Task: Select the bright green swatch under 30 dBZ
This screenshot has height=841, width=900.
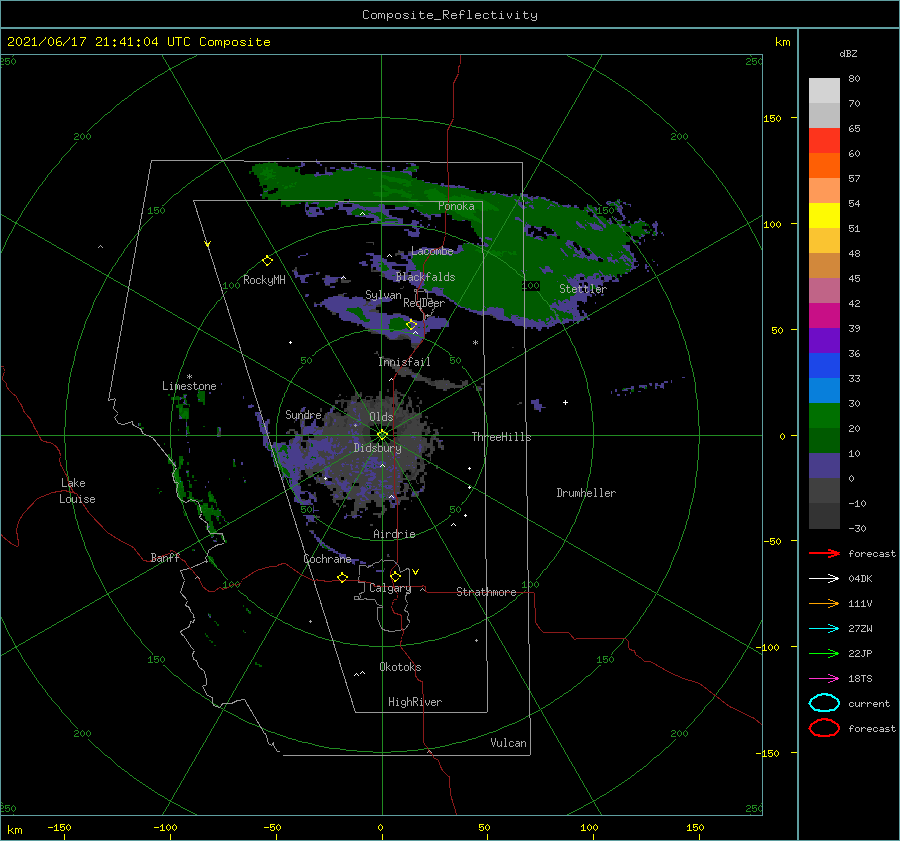Action: [x=824, y=415]
